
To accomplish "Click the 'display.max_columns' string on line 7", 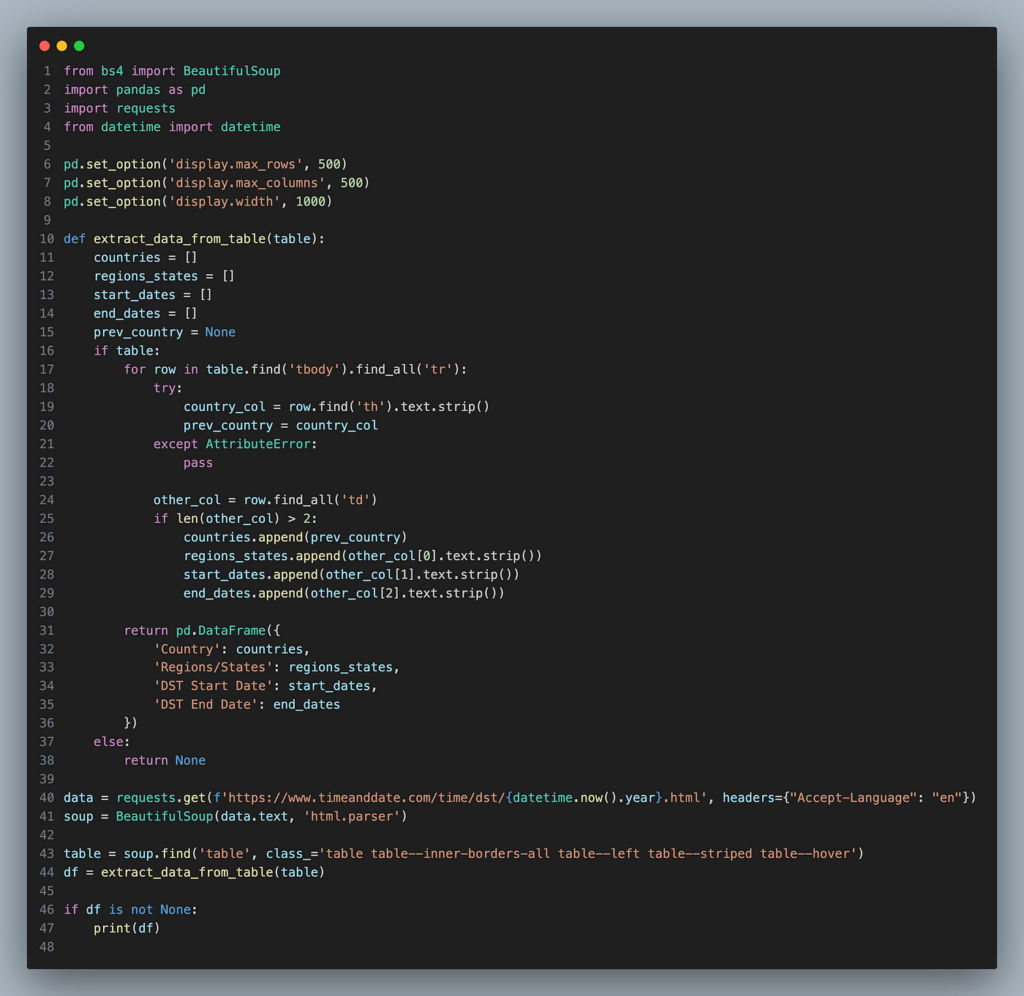I will click(x=247, y=183).
